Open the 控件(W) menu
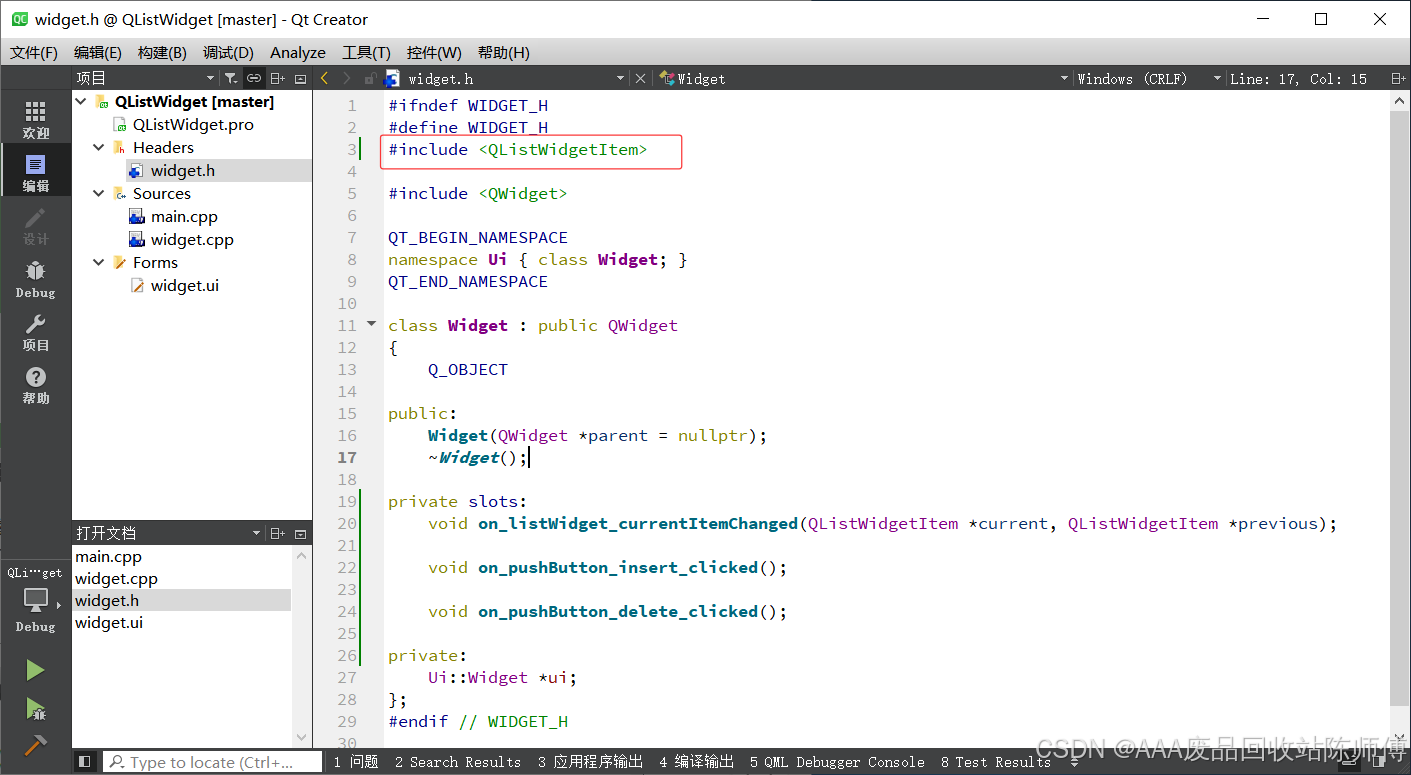Viewport: 1411px width, 775px height. click(x=434, y=52)
